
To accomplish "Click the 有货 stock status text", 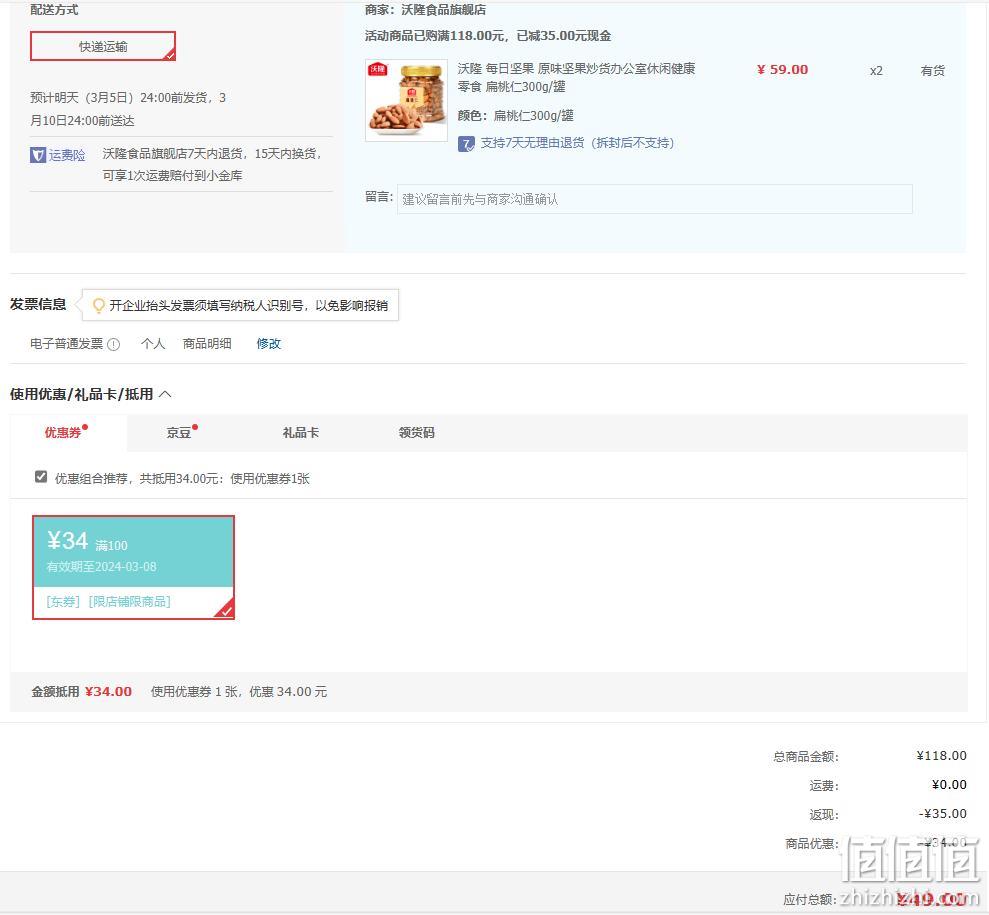I will pos(932,71).
